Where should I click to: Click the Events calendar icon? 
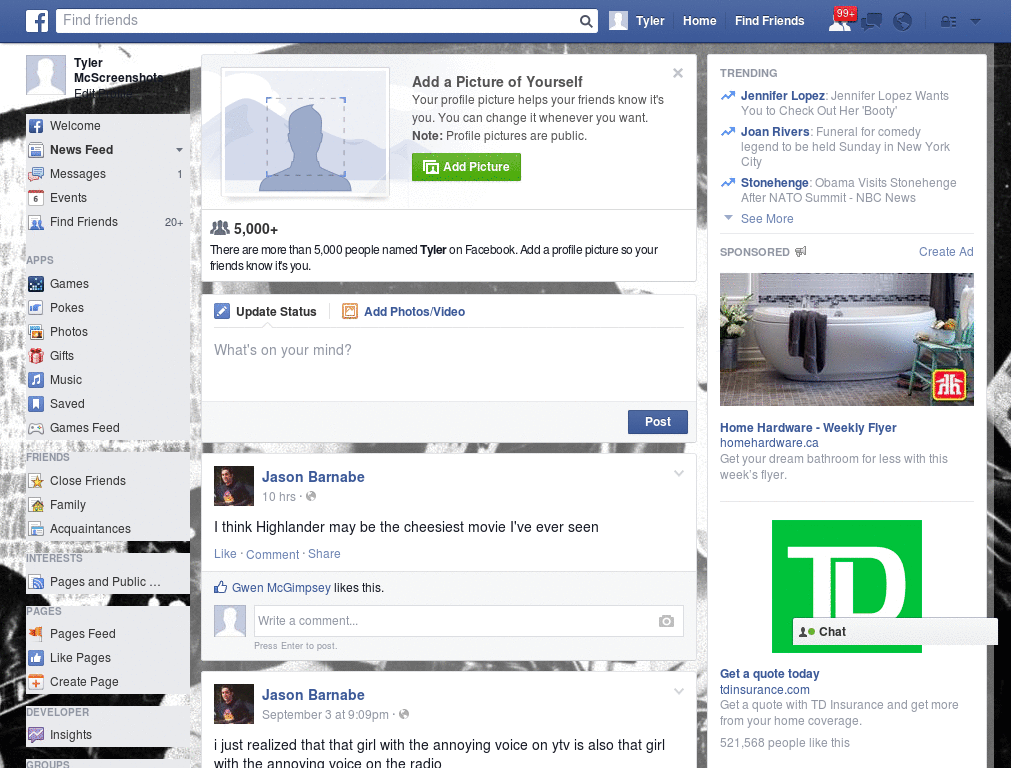(x=36, y=198)
